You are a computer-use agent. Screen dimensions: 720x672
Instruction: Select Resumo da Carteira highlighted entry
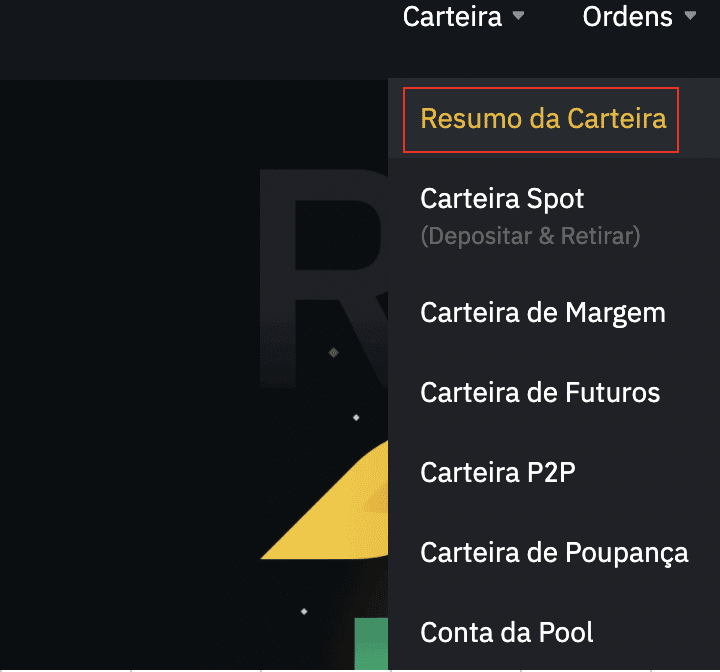pos(543,119)
